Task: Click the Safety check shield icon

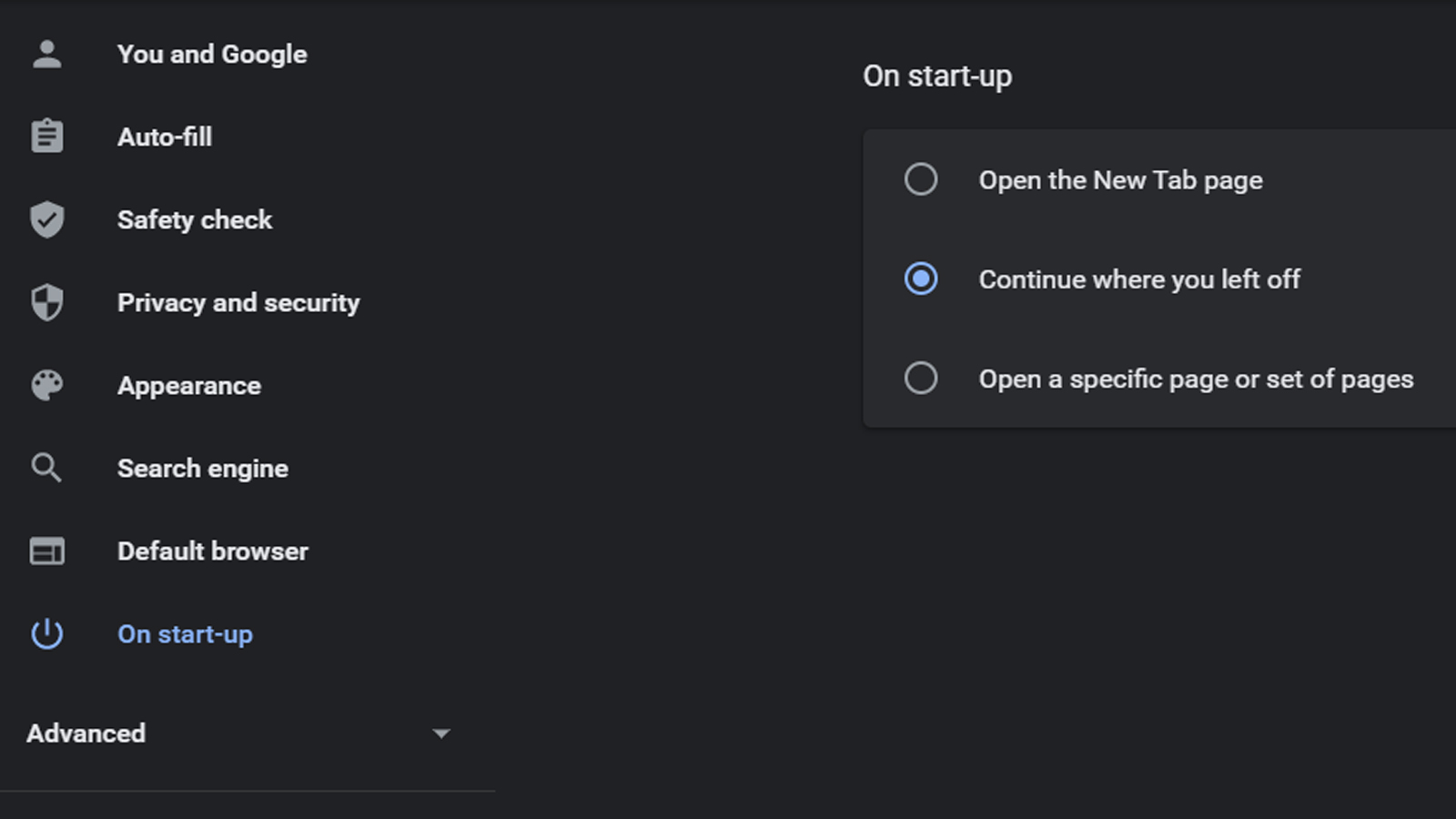Action: coord(47,219)
